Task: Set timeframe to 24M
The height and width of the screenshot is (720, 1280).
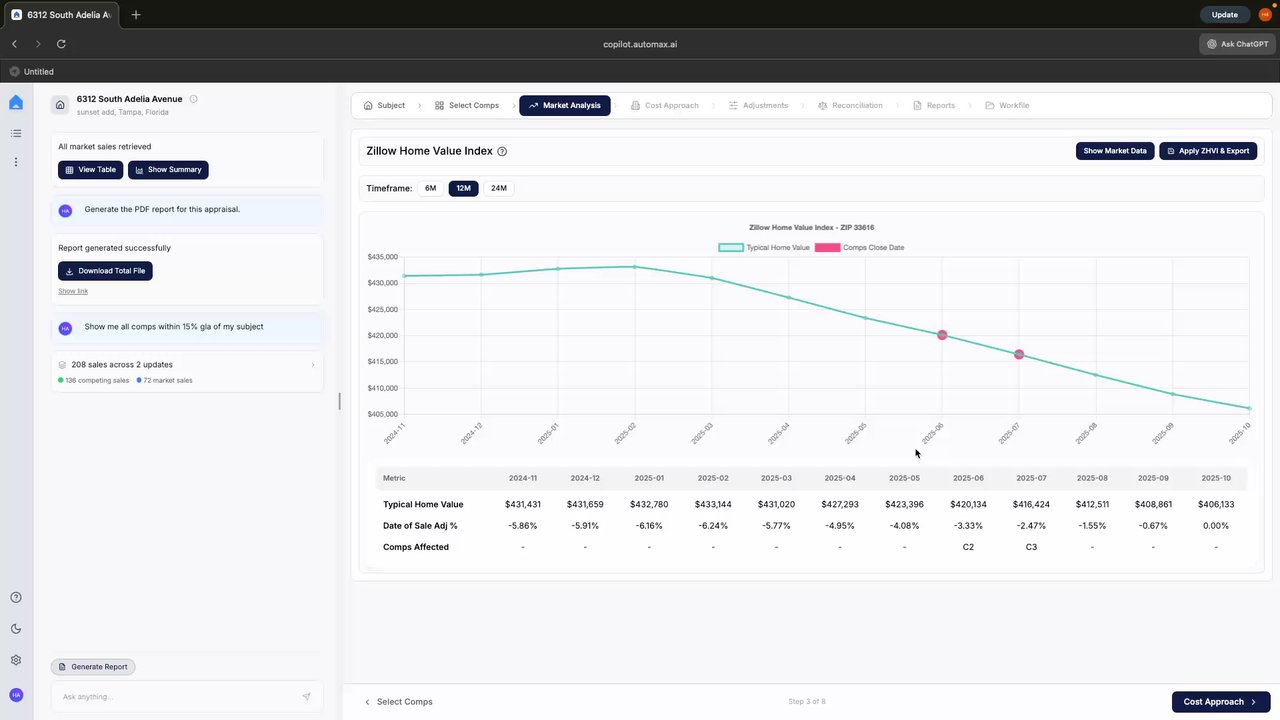Action: (499, 188)
